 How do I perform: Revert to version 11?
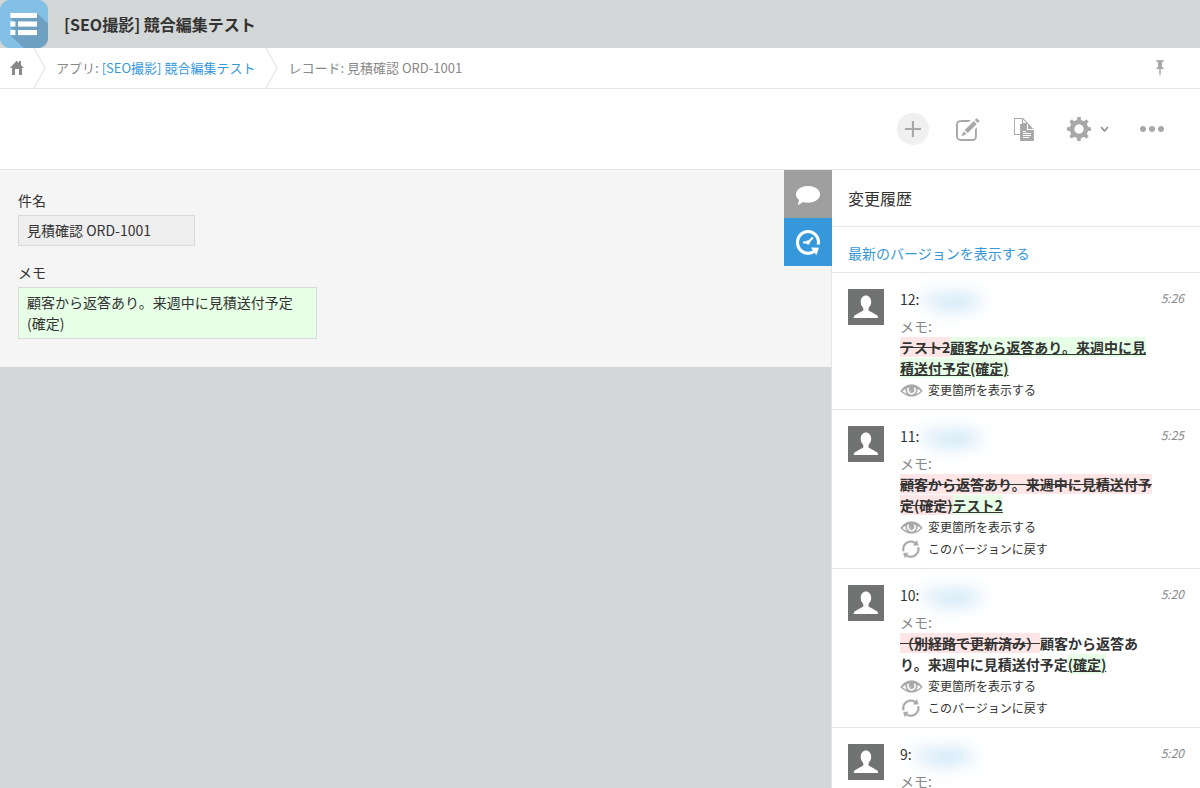pyautogui.click(x=975, y=549)
